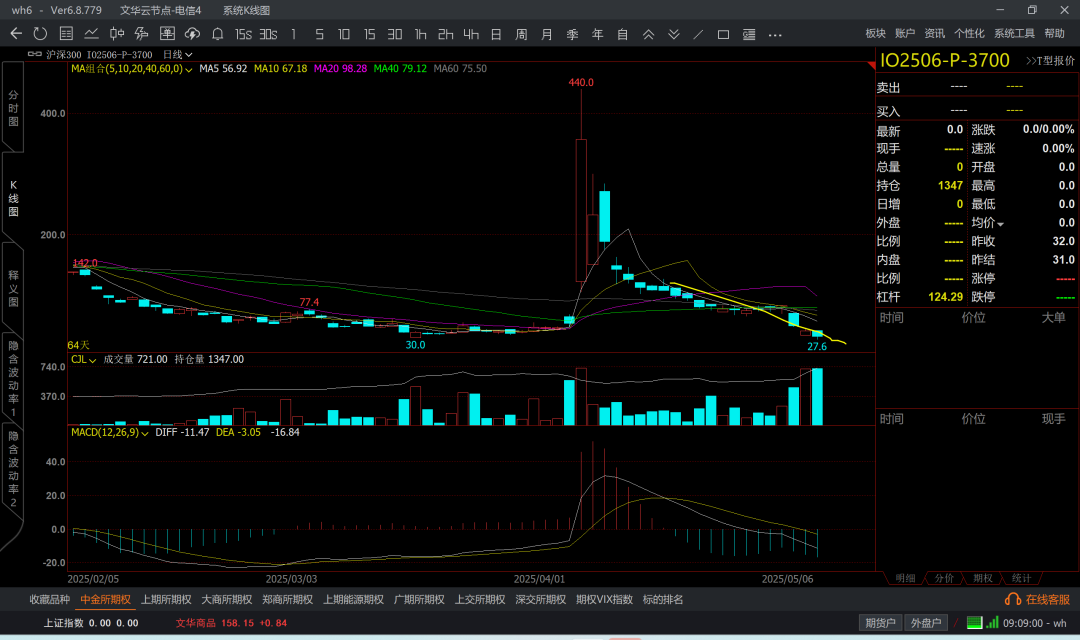Expand the MA组合 indicator dropdown
1080x640 pixels.
click(187, 69)
